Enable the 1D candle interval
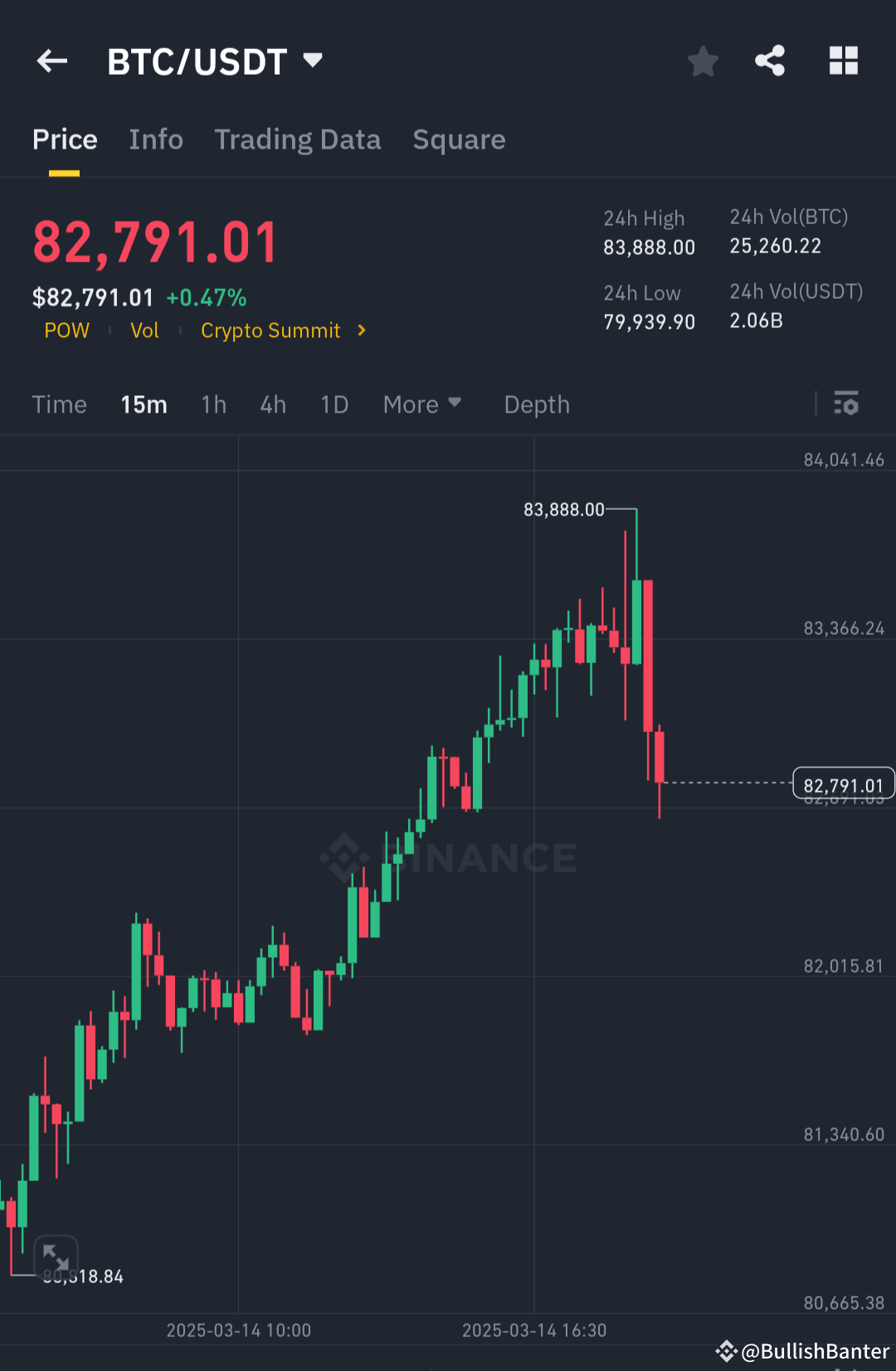The height and width of the screenshot is (1371, 896). coord(334,404)
